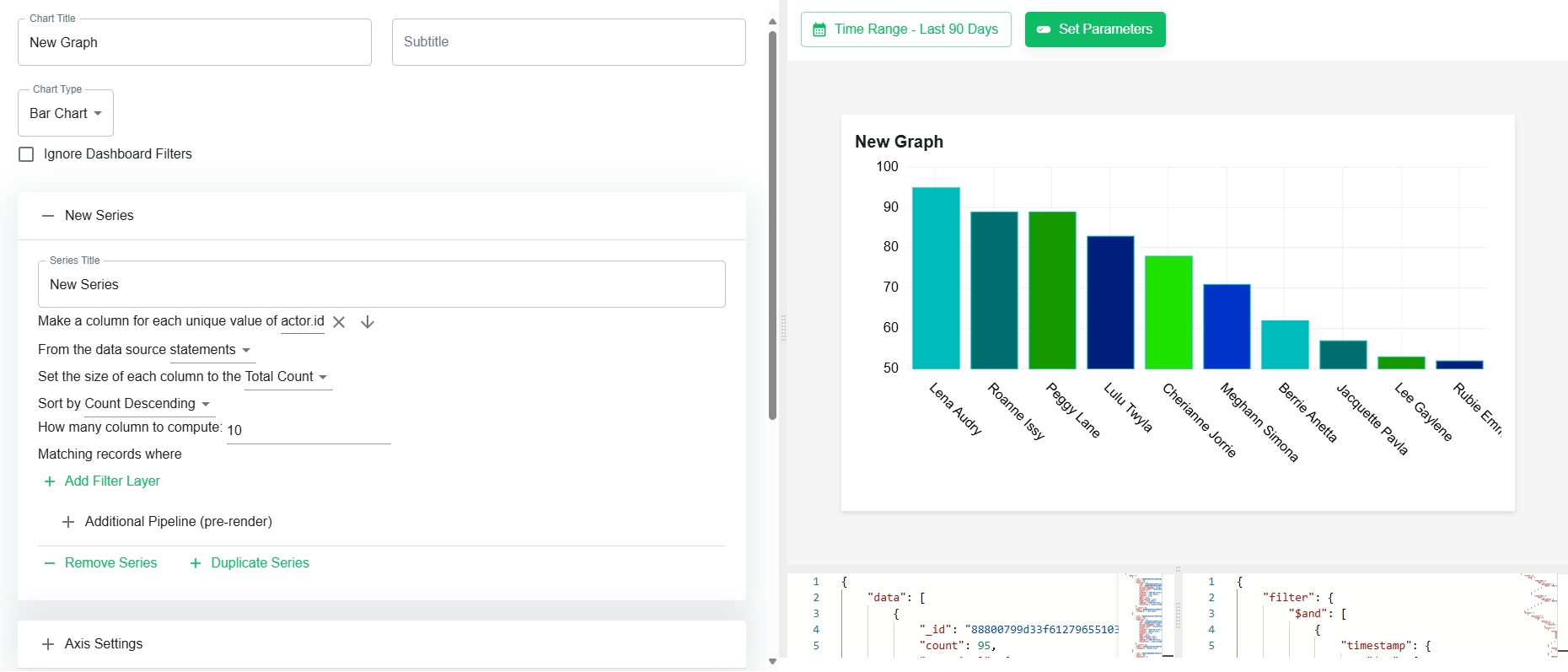Expand Additional Pipeline (pre-render)
1568x672 pixels.
tap(167, 522)
